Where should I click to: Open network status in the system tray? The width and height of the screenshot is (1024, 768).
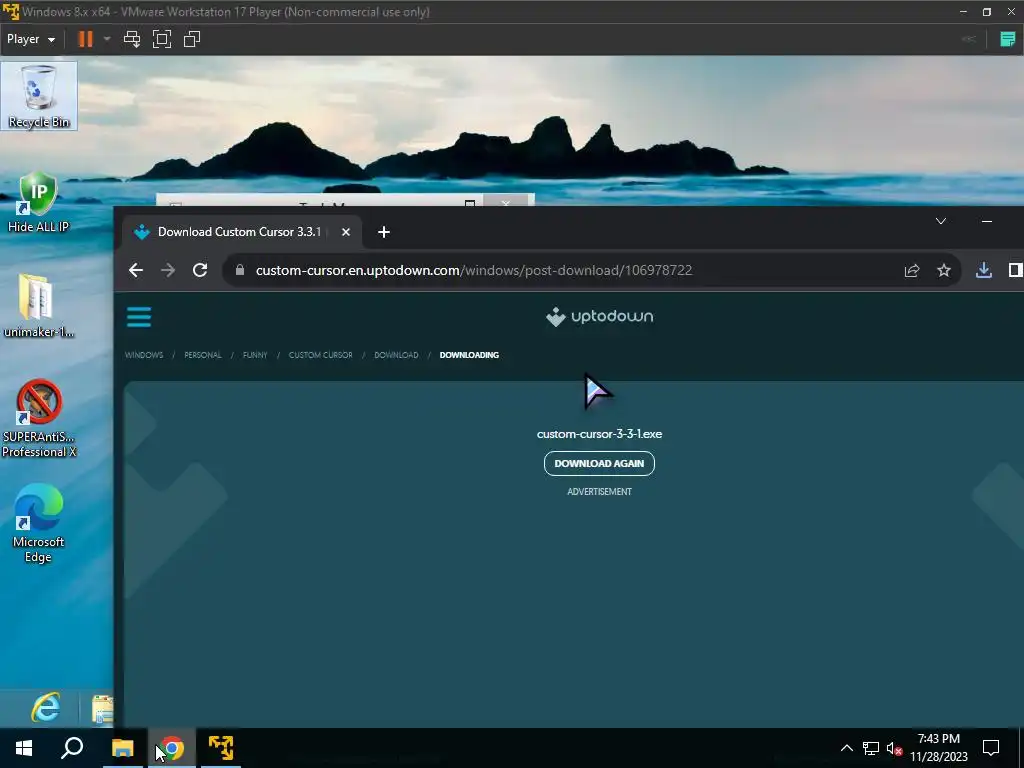coord(871,748)
